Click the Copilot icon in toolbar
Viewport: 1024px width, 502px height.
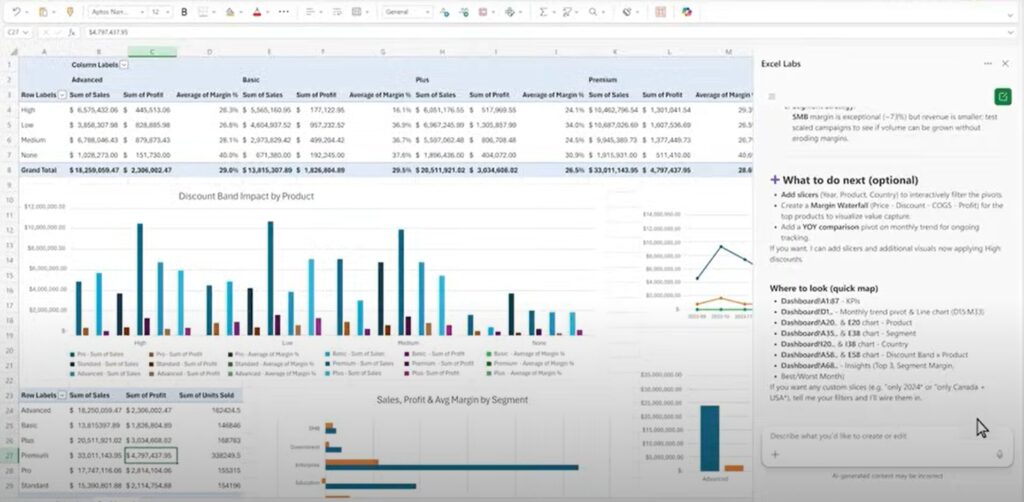[687, 12]
